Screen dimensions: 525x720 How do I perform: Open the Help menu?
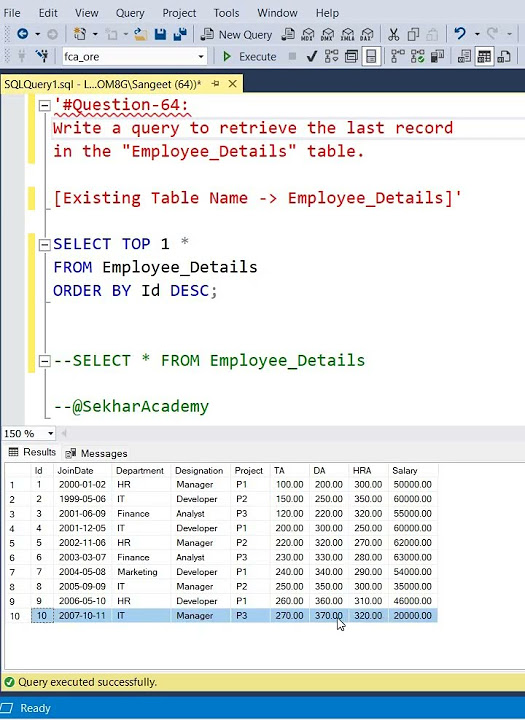327,13
